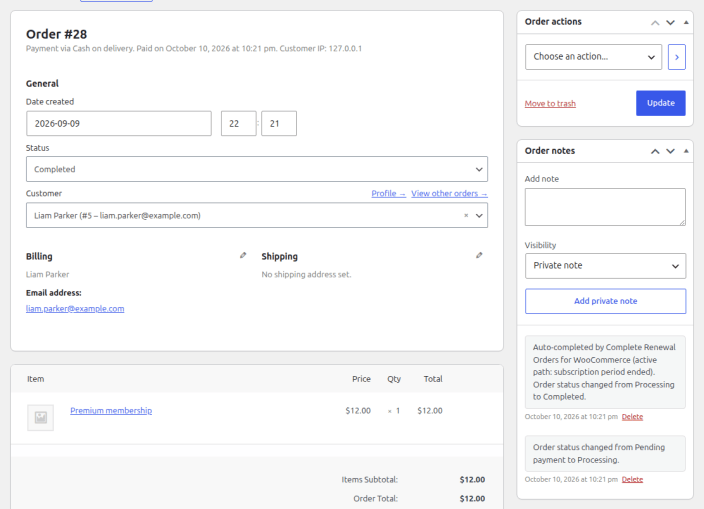704x509 pixels.
Task: Edit shipping details with pencil icon
Action: pos(479,255)
